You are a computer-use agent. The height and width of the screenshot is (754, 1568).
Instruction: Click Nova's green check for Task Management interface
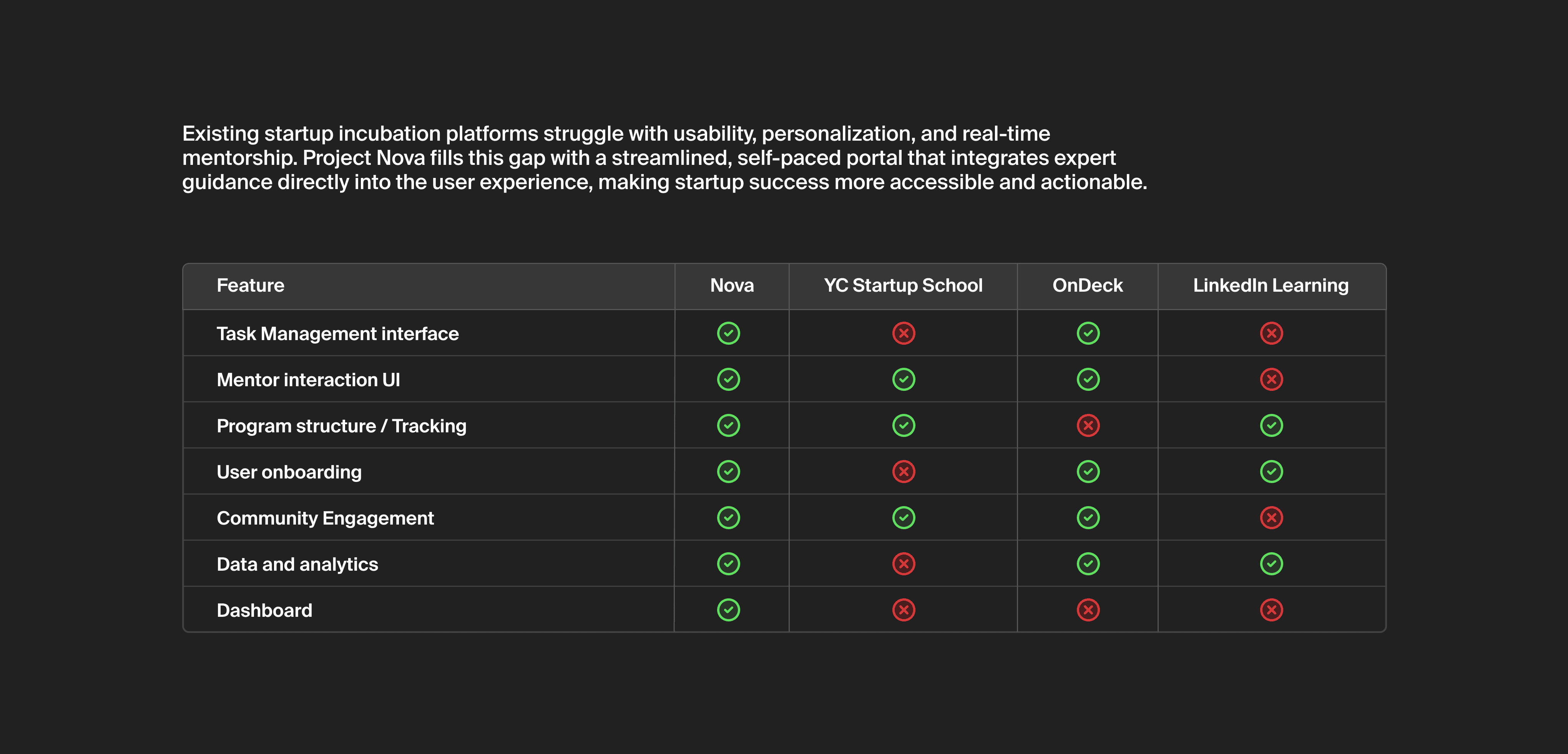click(728, 333)
